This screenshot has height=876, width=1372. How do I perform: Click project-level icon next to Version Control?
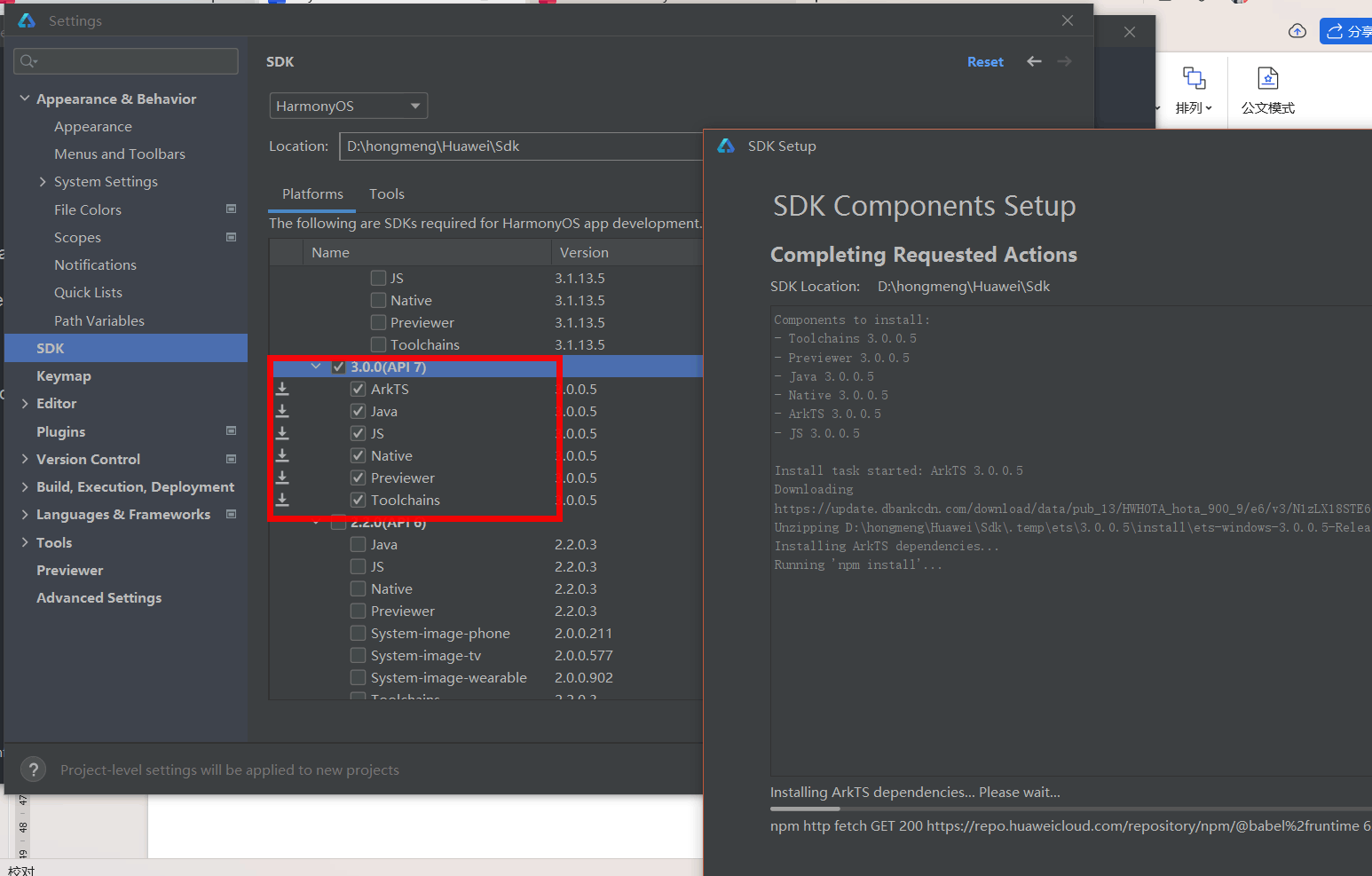click(232, 459)
